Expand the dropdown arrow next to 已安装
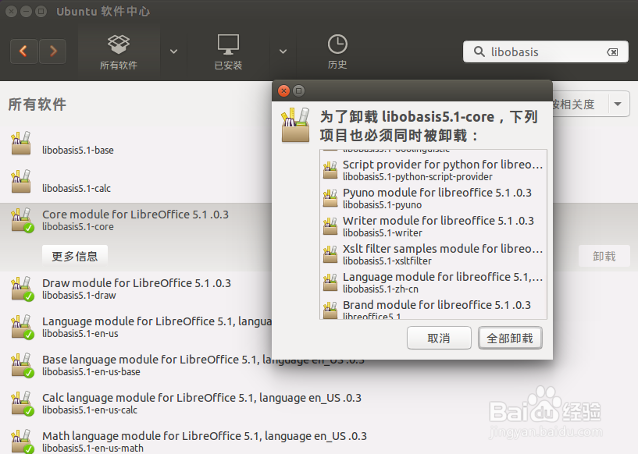 [x=283, y=52]
